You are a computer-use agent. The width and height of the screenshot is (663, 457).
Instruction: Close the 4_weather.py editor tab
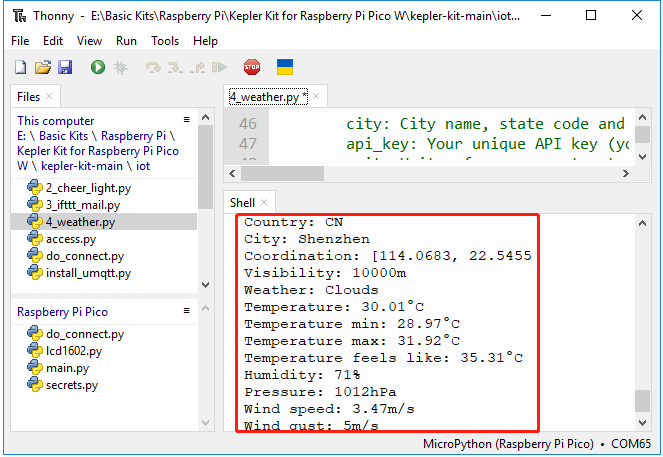(316, 96)
